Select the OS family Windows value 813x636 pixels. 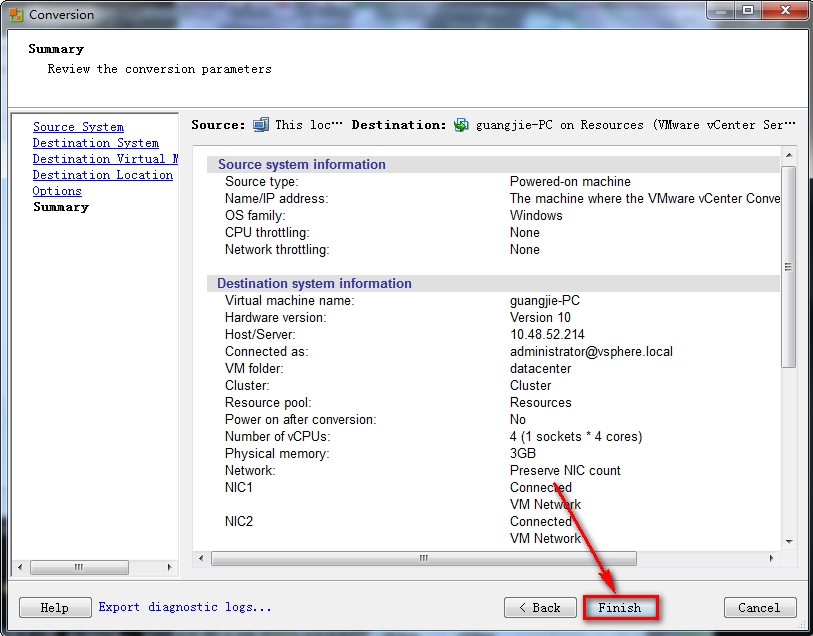click(x=536, y=216)
